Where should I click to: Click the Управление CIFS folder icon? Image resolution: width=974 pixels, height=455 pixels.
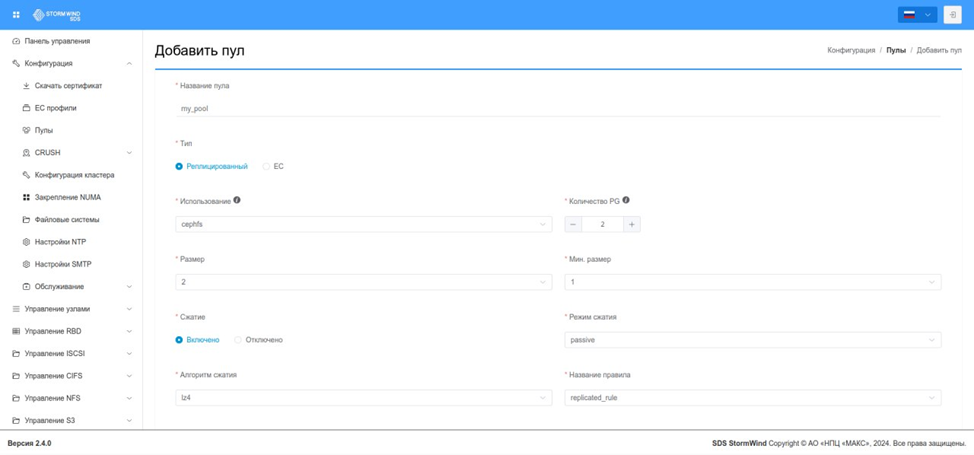tap(16, 376)
